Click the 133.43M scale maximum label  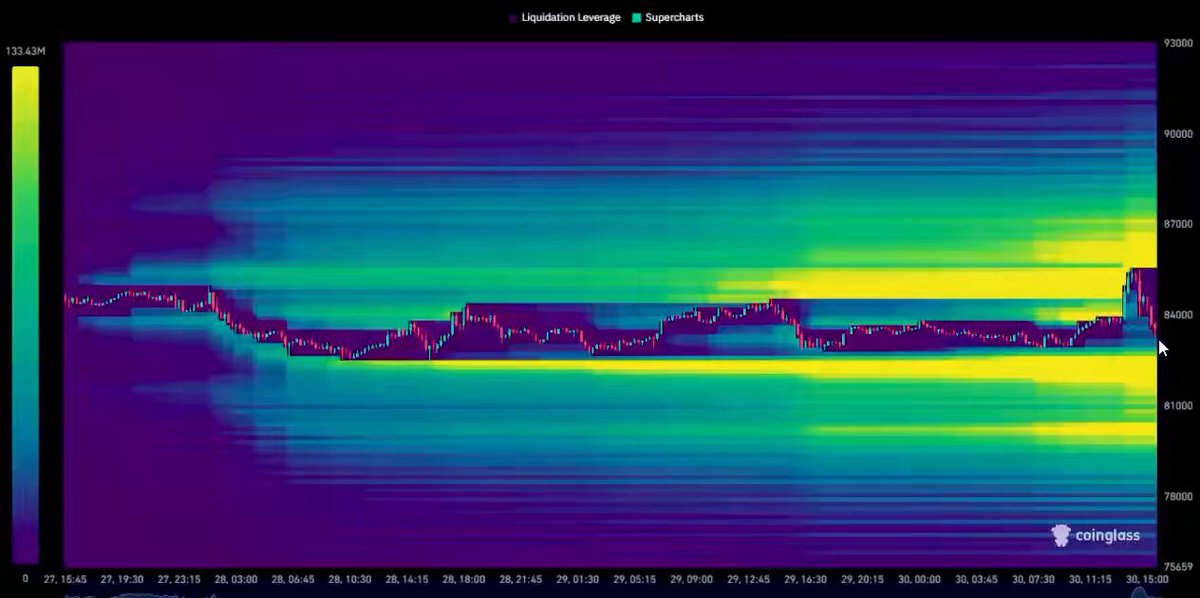point(23,52)
